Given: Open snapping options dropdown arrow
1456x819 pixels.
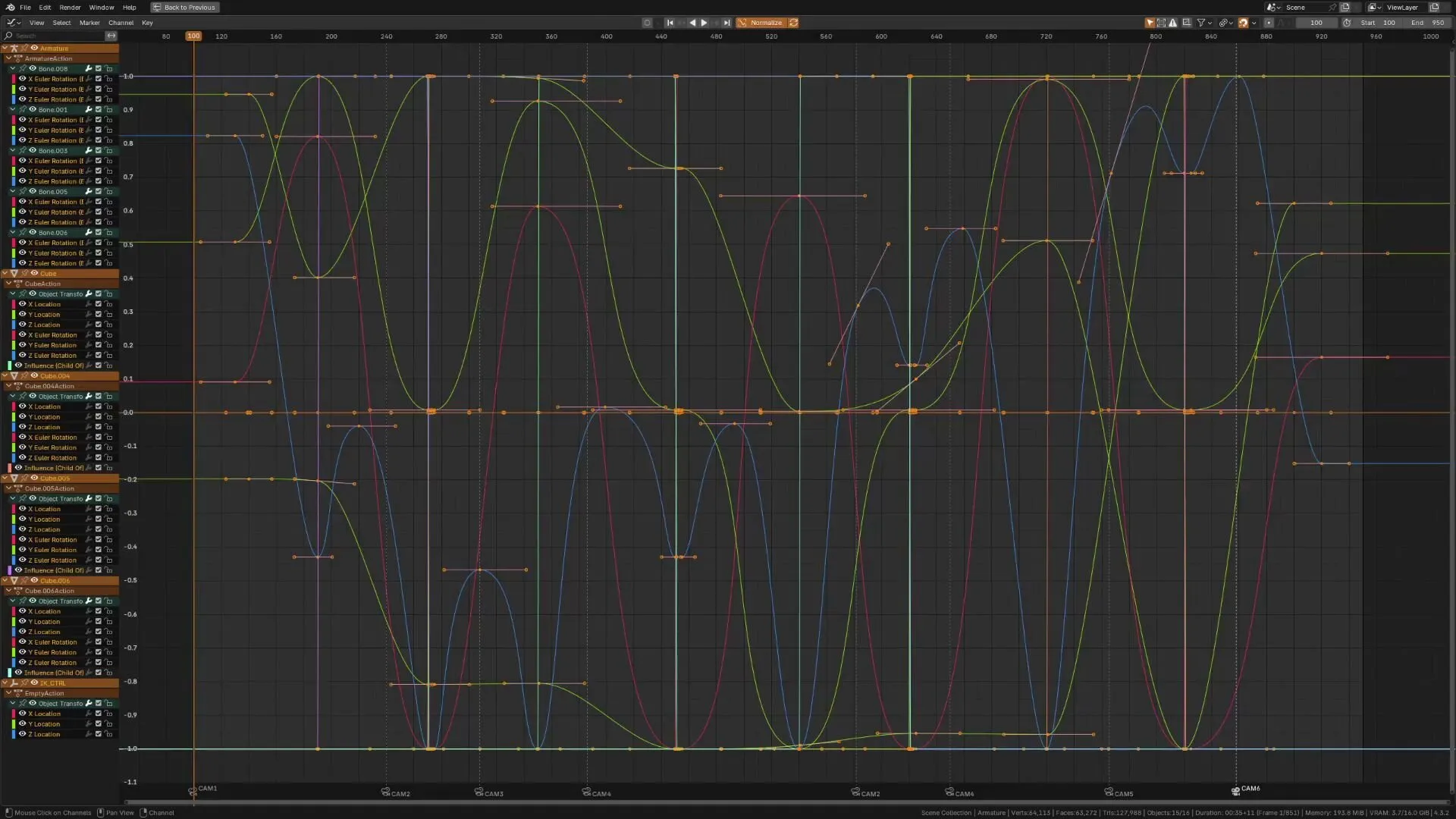Looking at the screenshot, I should [x=1254, y=23].
